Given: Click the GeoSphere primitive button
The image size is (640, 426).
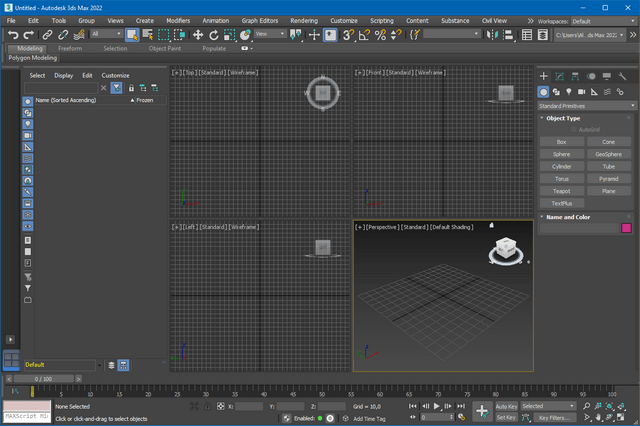Looking at the screenshot, I should tap(609, 154).
